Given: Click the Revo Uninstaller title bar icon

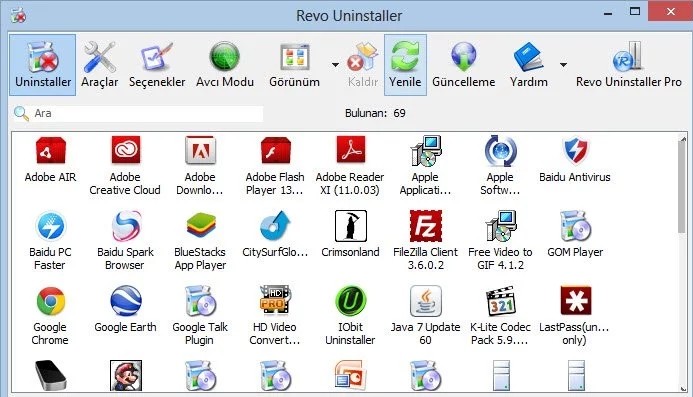Looking at the screenshot, I should (x=19, y=15).
